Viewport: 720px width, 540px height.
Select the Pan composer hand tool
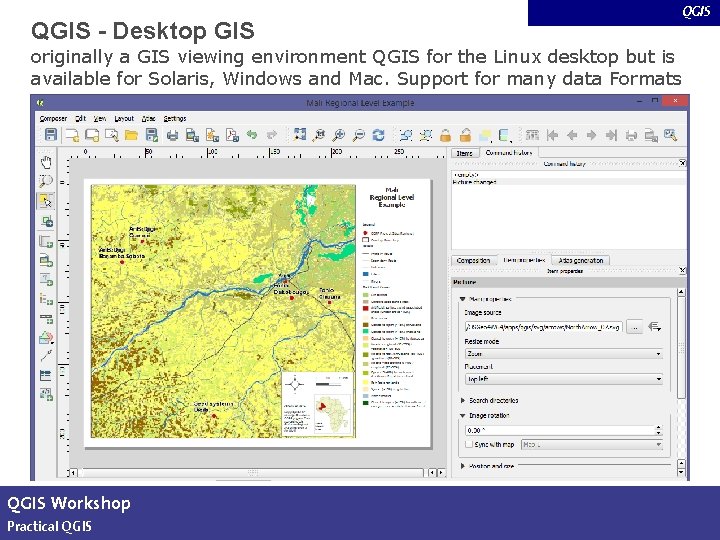[46, 162]
